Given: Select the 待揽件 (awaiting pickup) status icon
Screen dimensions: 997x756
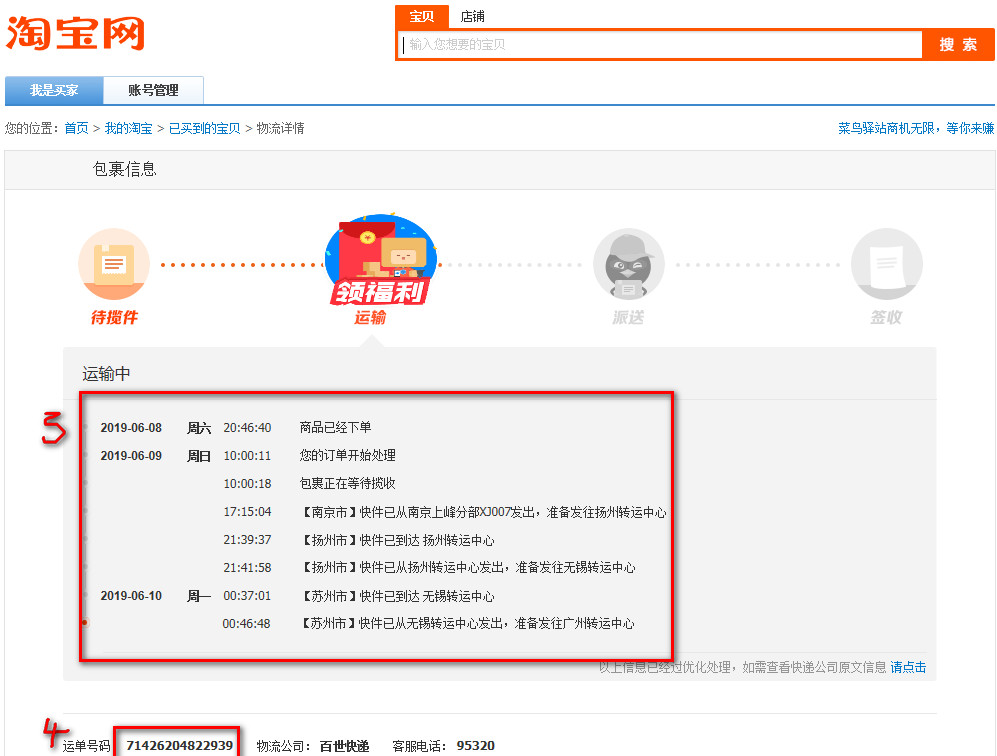Looking at the screenshot, I should coord(113,262).
